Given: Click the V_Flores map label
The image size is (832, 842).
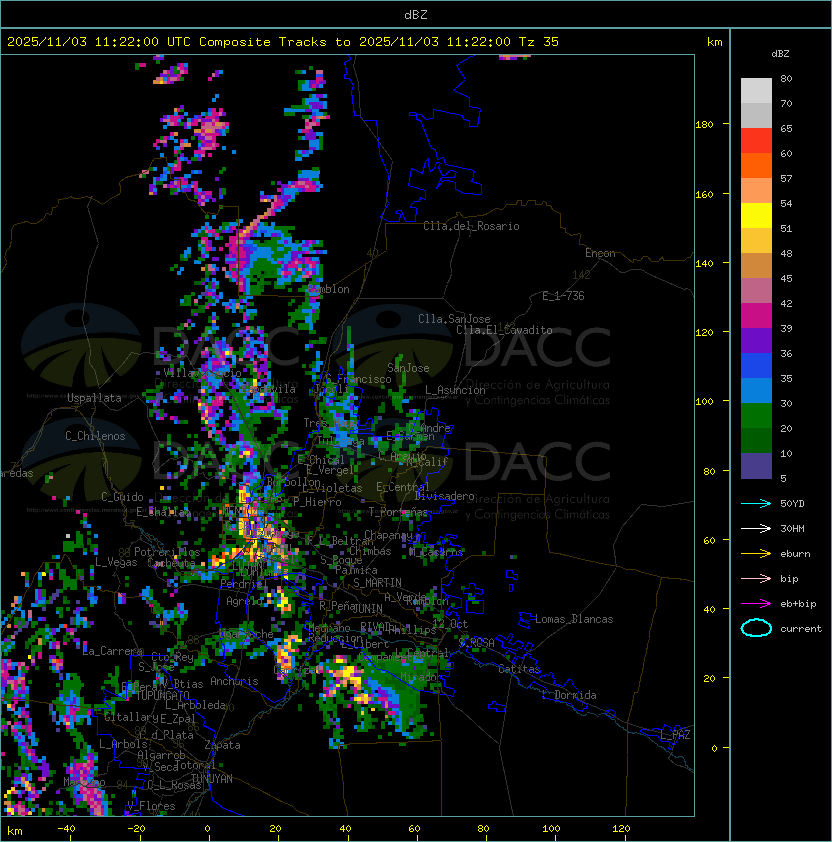Looking at the screenshot, I should click(151, 806).
